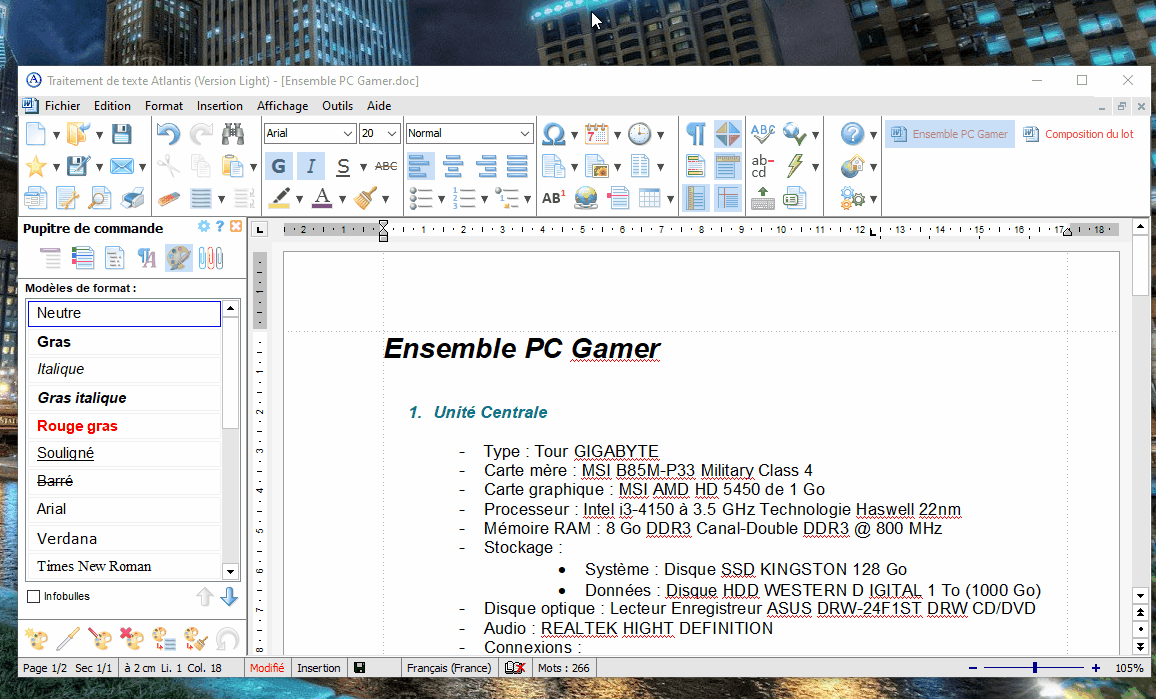Click the Insertion mode status bar button
Viewport: 1156px width, 699px height.
click(318, 668)
